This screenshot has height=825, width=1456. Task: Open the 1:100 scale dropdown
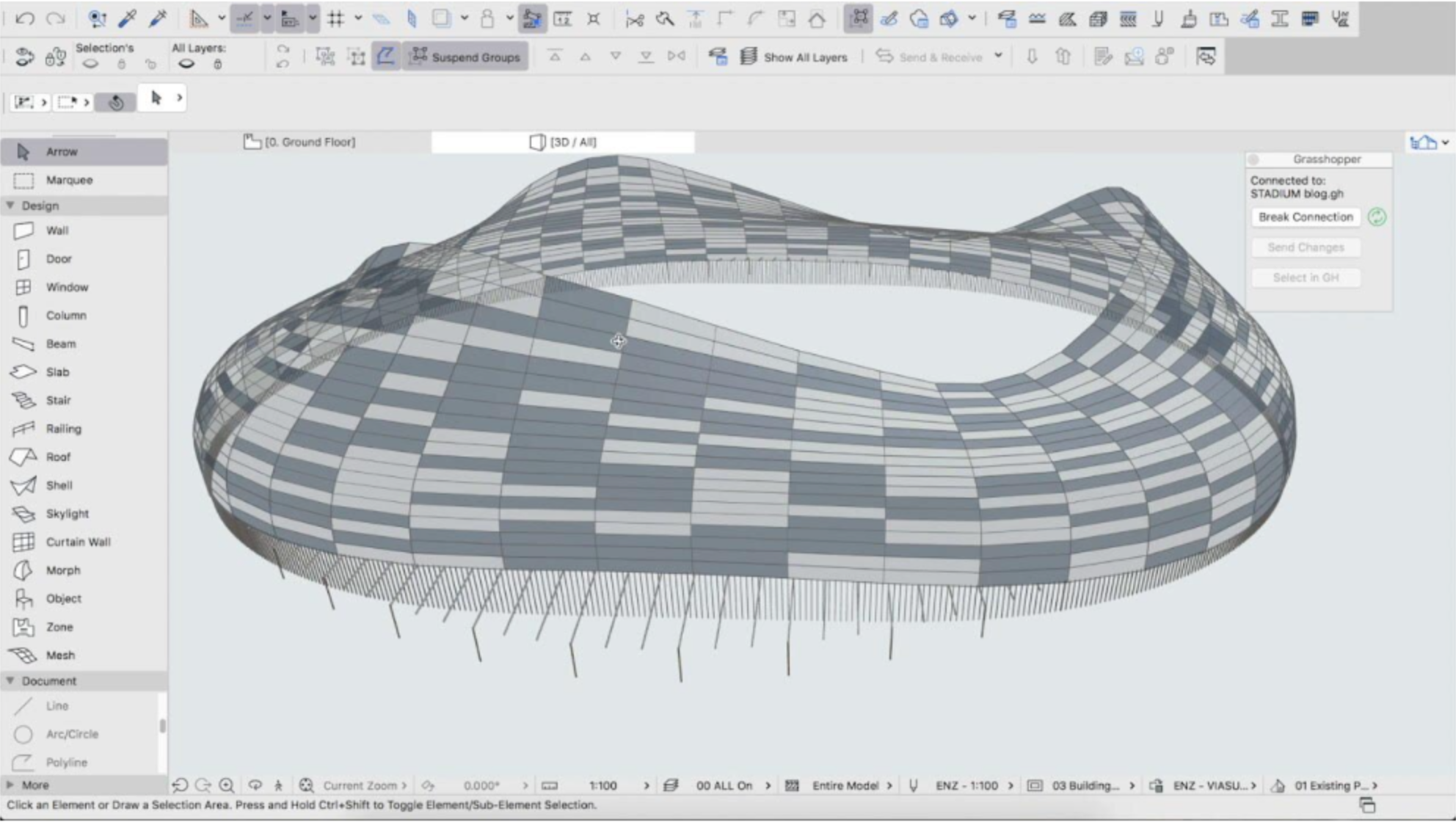point(603,785)
